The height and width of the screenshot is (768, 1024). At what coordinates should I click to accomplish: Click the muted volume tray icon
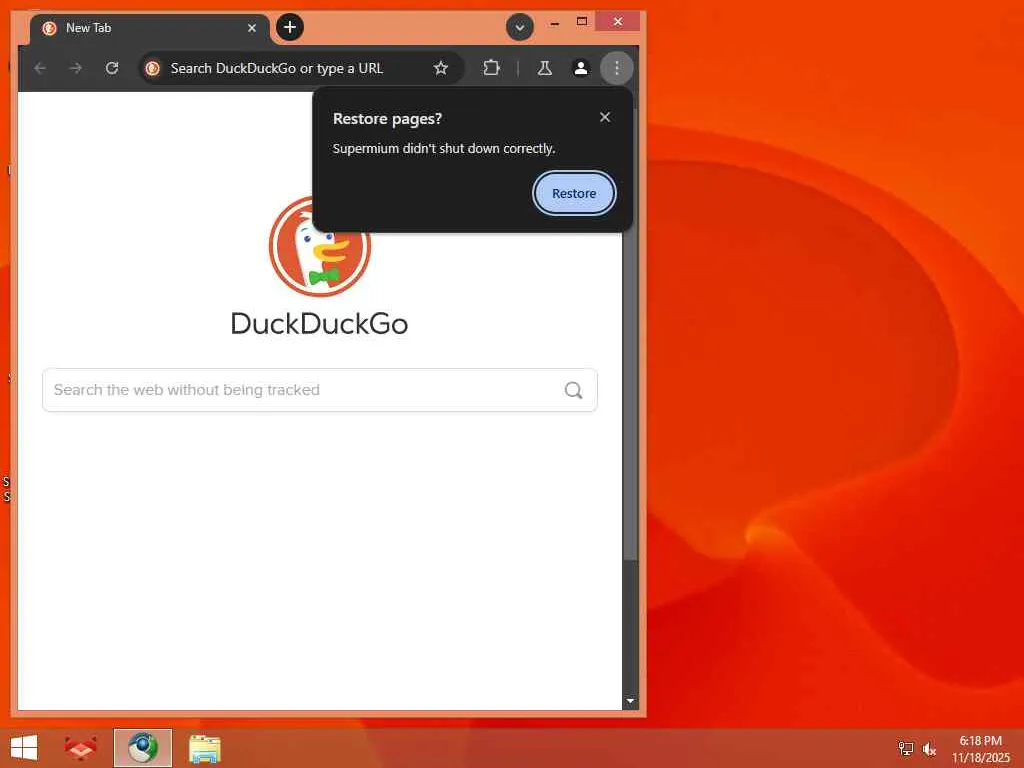(929, 748)
